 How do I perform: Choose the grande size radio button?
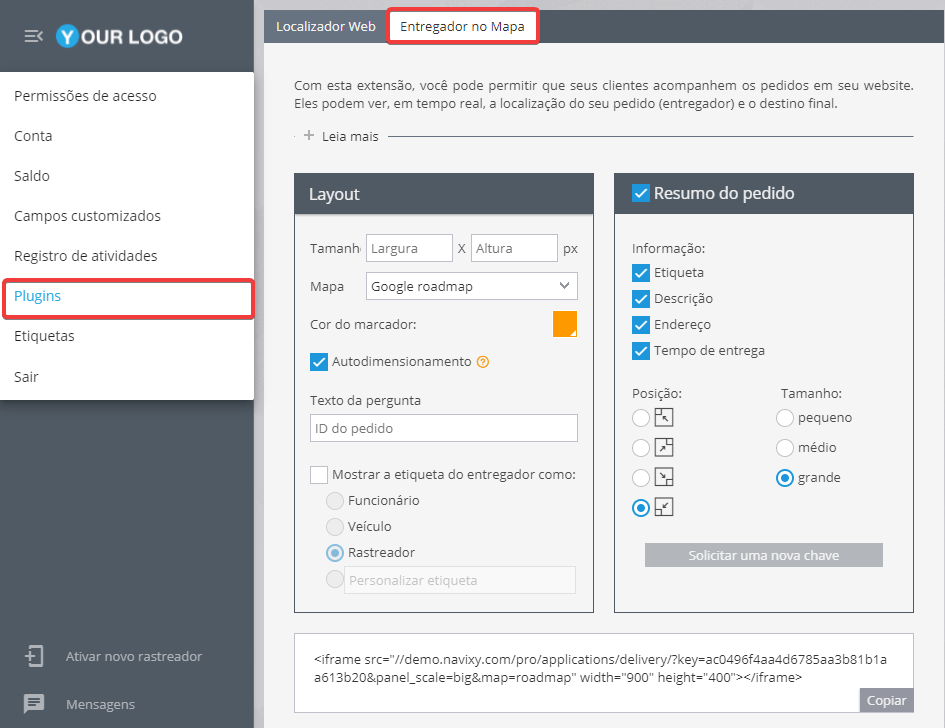click(785, 478)
